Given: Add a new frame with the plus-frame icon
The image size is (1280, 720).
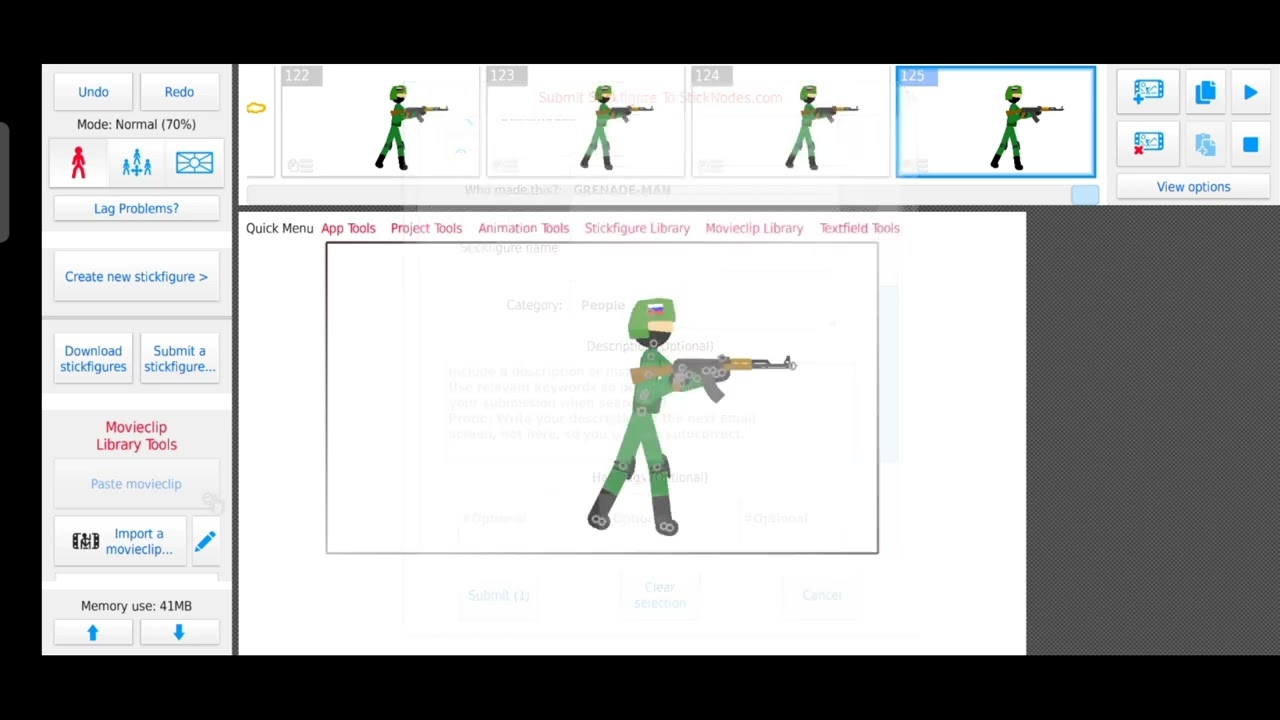Looking at the screenshot, I should [x=1148, y=92].
